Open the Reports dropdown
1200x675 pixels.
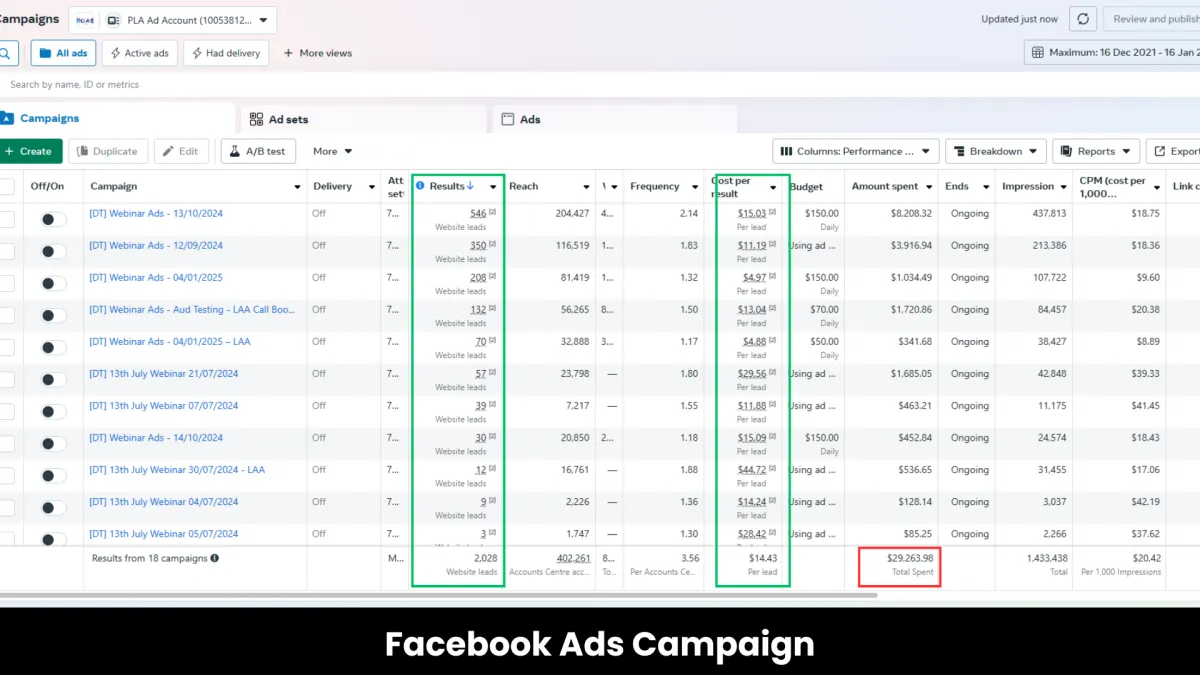pyautogui.click(x=1096, y=151)
